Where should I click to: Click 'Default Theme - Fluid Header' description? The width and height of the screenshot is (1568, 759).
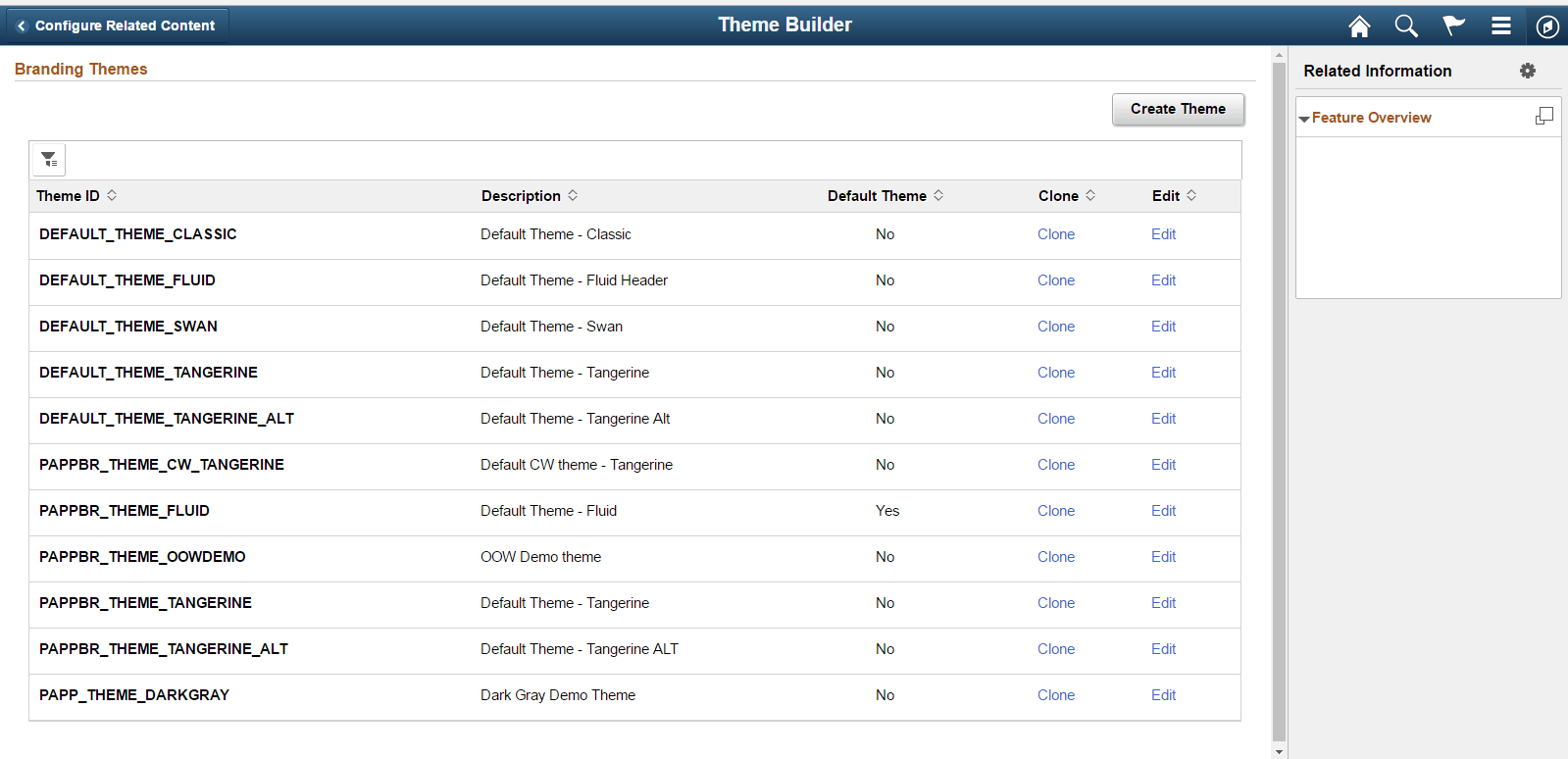click(x=574, y=280)
